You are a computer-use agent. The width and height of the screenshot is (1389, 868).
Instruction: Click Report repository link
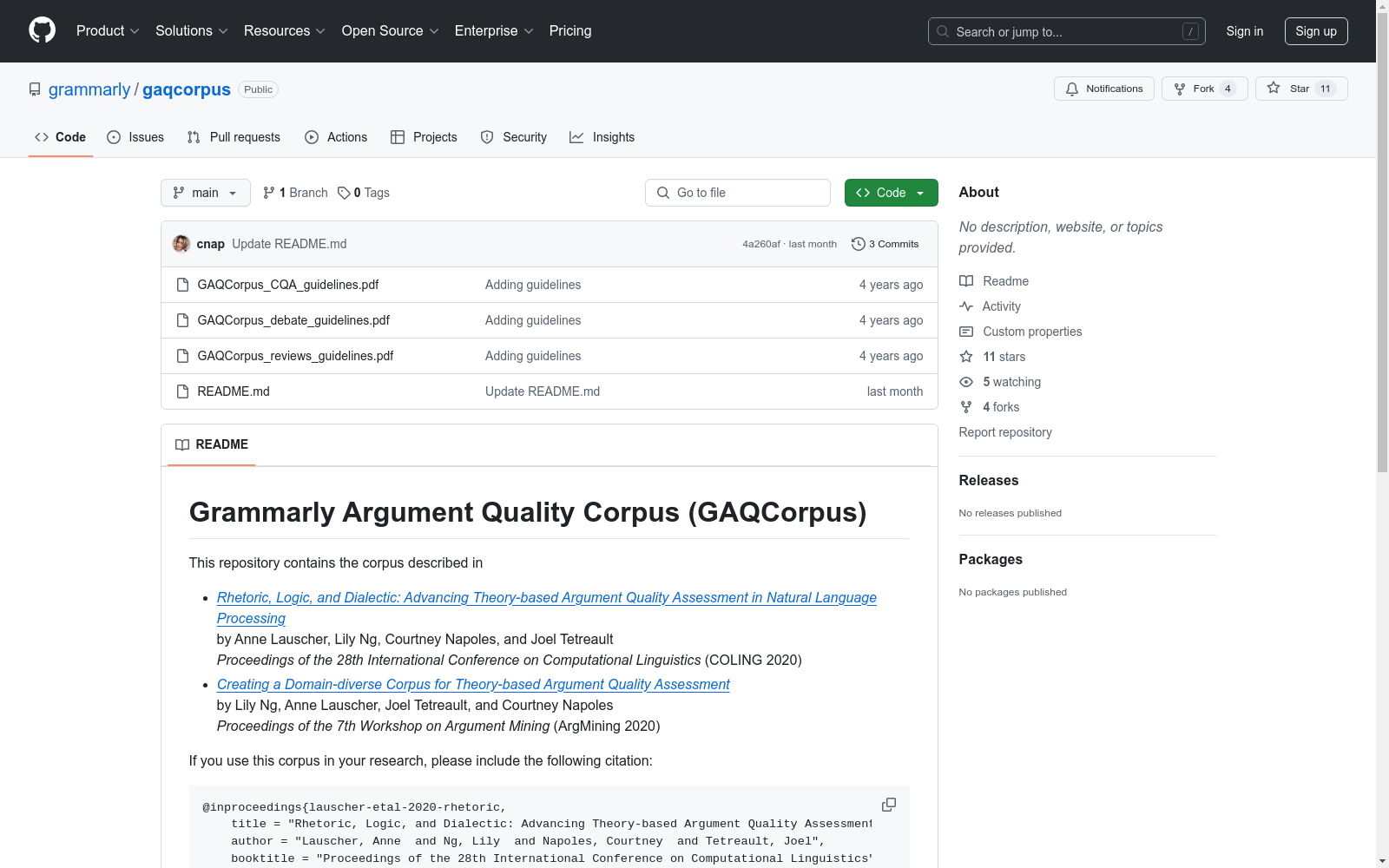coord(1005,432)
